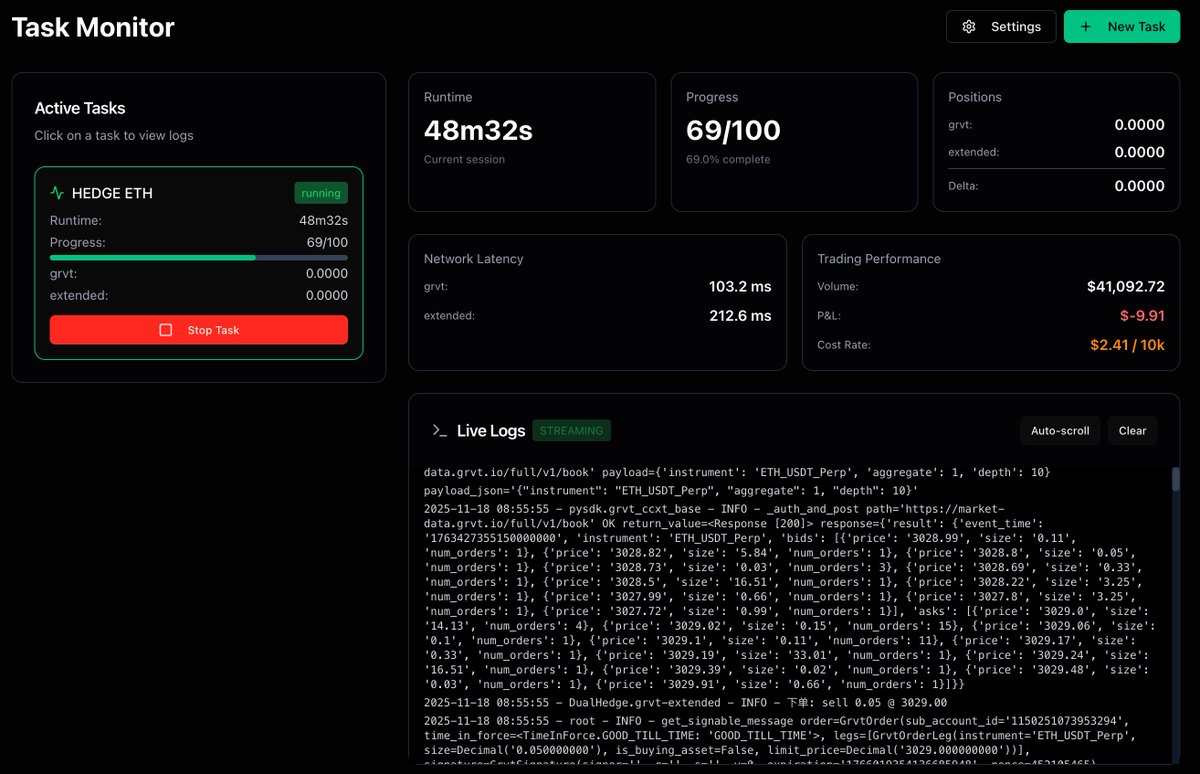Click the 69/100 value in HEDGE ETH card
The height and width of the screenshot is (774, 1200).
coord(327,243)
